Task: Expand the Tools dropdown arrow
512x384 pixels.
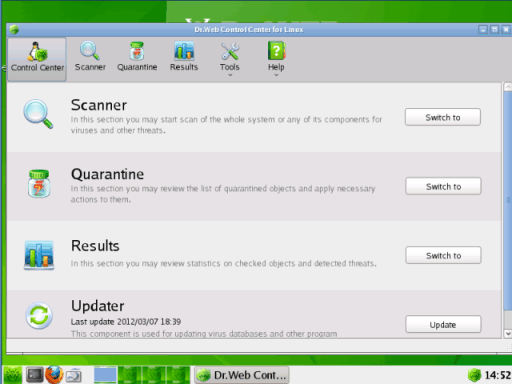Action: pyautogui.click(x=230, y=75)
